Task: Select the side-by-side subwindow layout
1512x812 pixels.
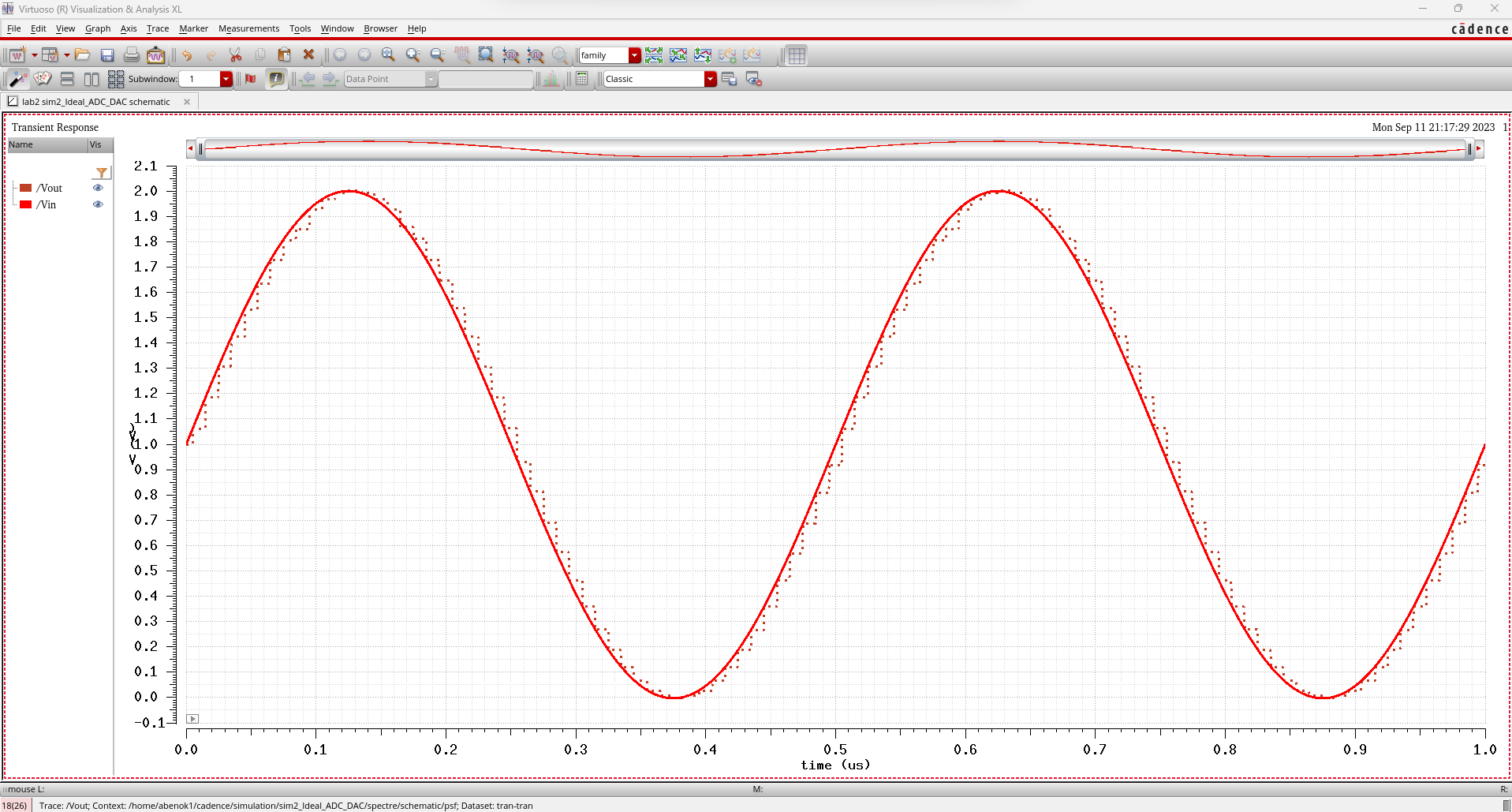Action: [91, 79]
